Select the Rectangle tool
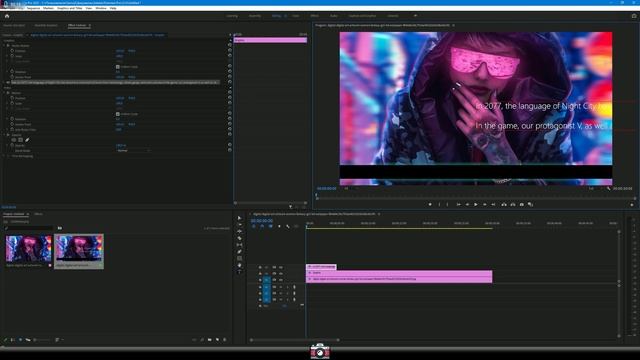This screenshot has width=640, height=360. click(239, 258)
